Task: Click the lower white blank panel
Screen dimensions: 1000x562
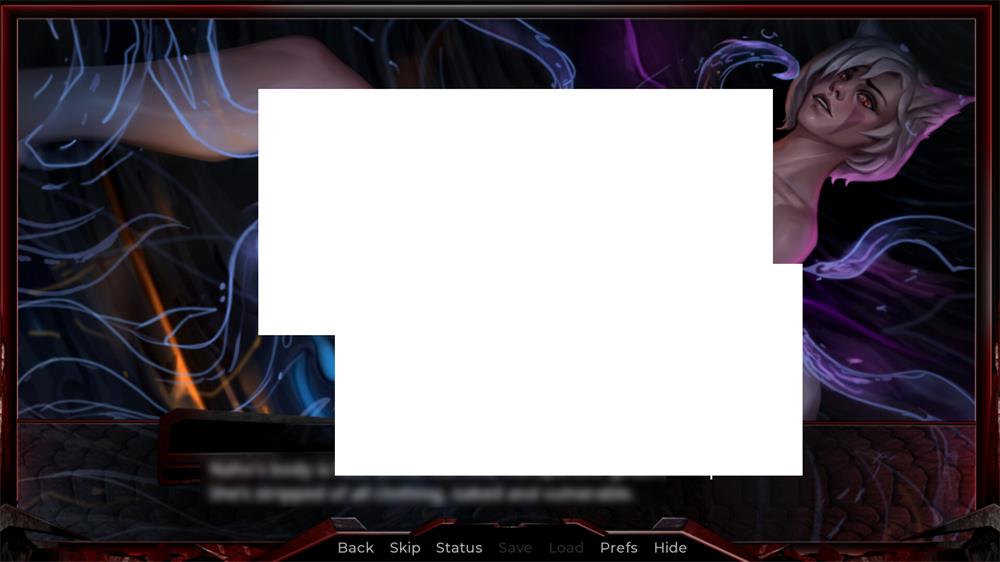Action: coord(568,400)
